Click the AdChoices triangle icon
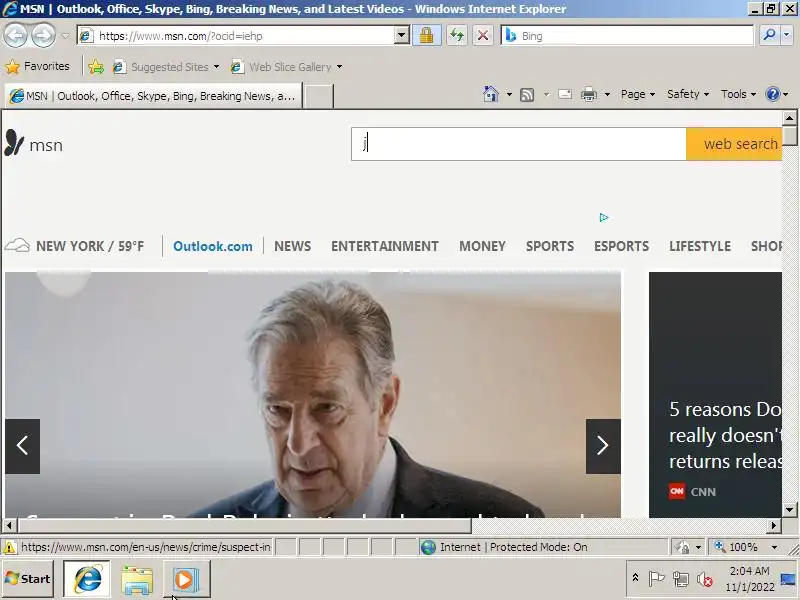This screenshot has width=800, height=600. pos(604,218)
